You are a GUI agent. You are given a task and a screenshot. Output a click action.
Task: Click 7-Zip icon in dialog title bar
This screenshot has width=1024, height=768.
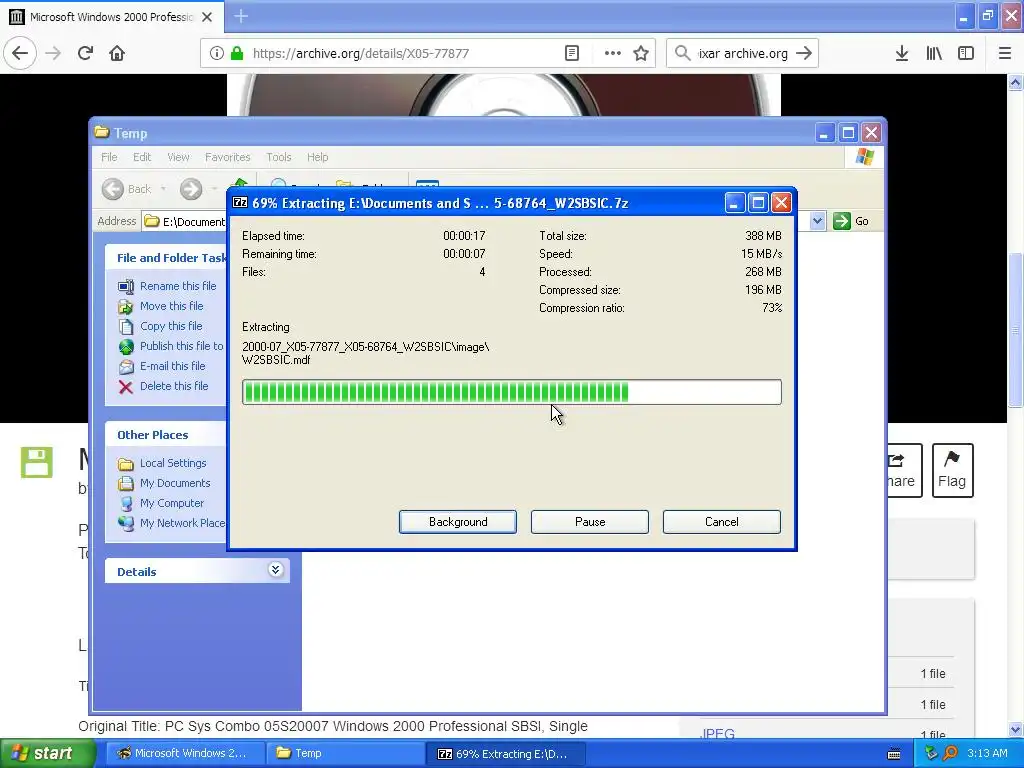click(240, 202)
